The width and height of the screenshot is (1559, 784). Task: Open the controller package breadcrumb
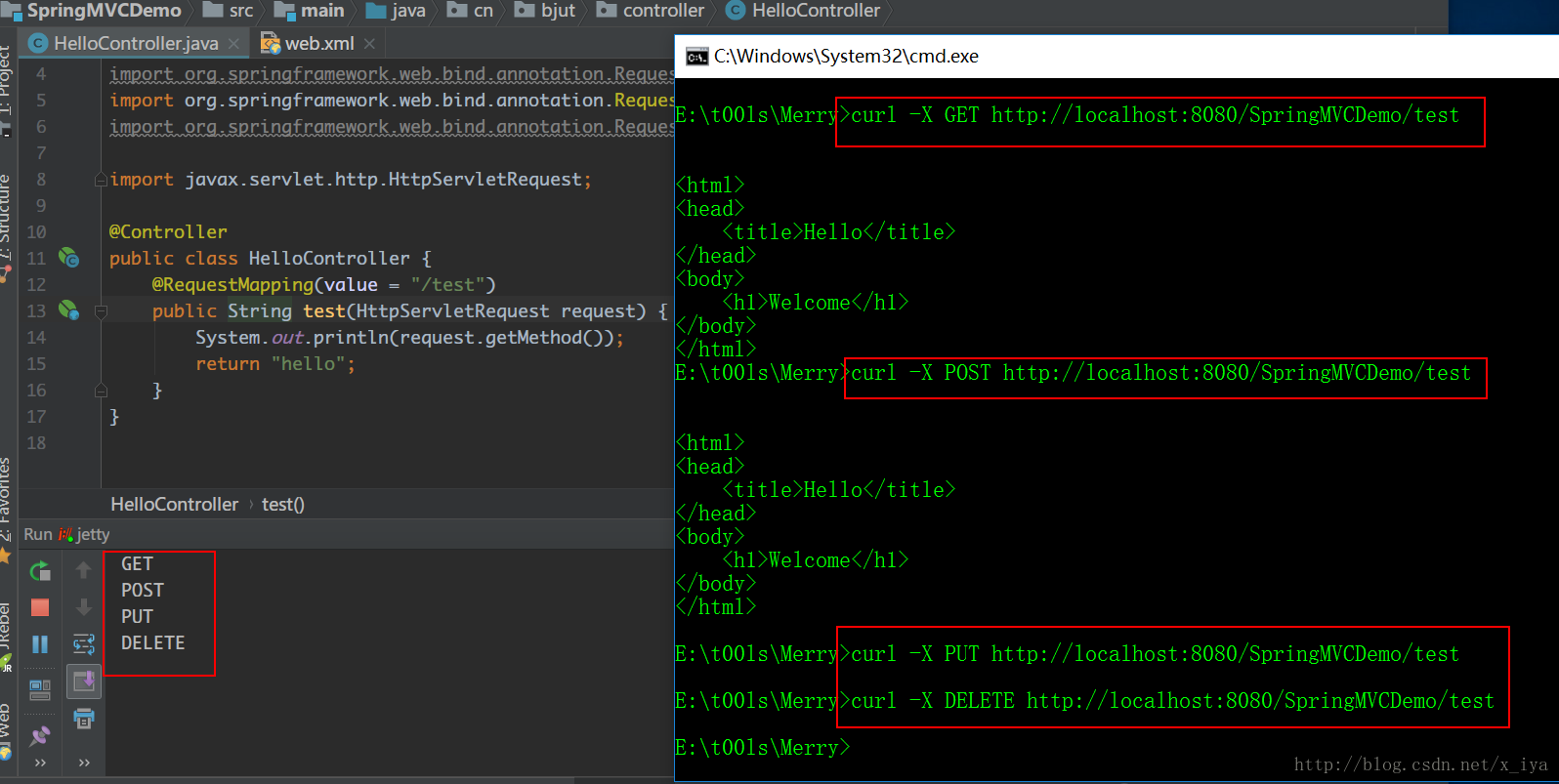tap(651, 11)
